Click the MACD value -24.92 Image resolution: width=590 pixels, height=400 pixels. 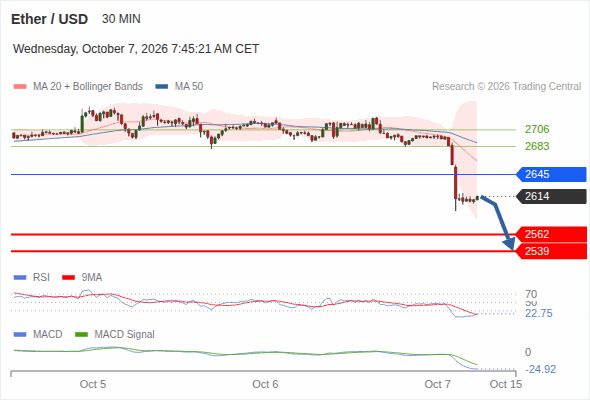[x=540, y=369]
